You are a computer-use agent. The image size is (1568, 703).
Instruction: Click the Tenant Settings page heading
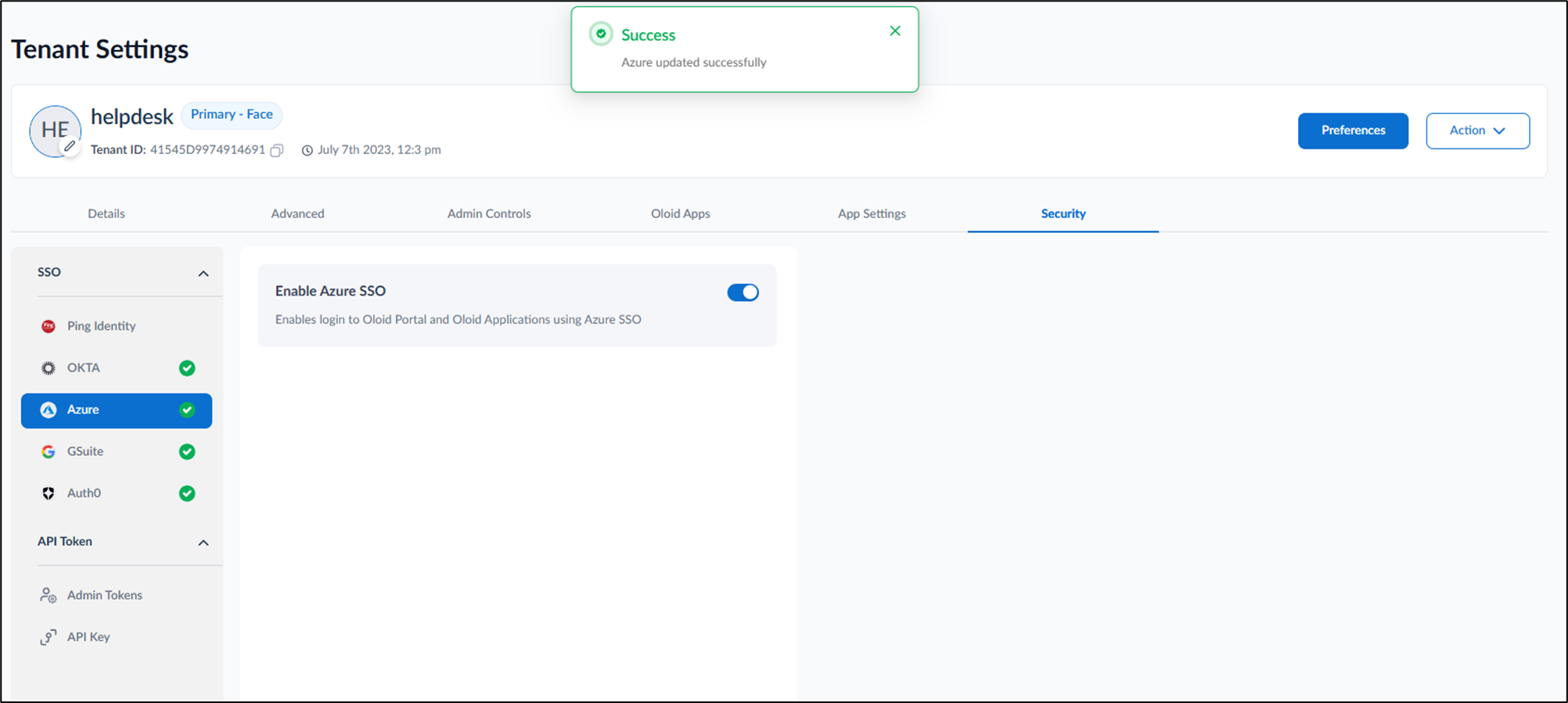point(100,49)
